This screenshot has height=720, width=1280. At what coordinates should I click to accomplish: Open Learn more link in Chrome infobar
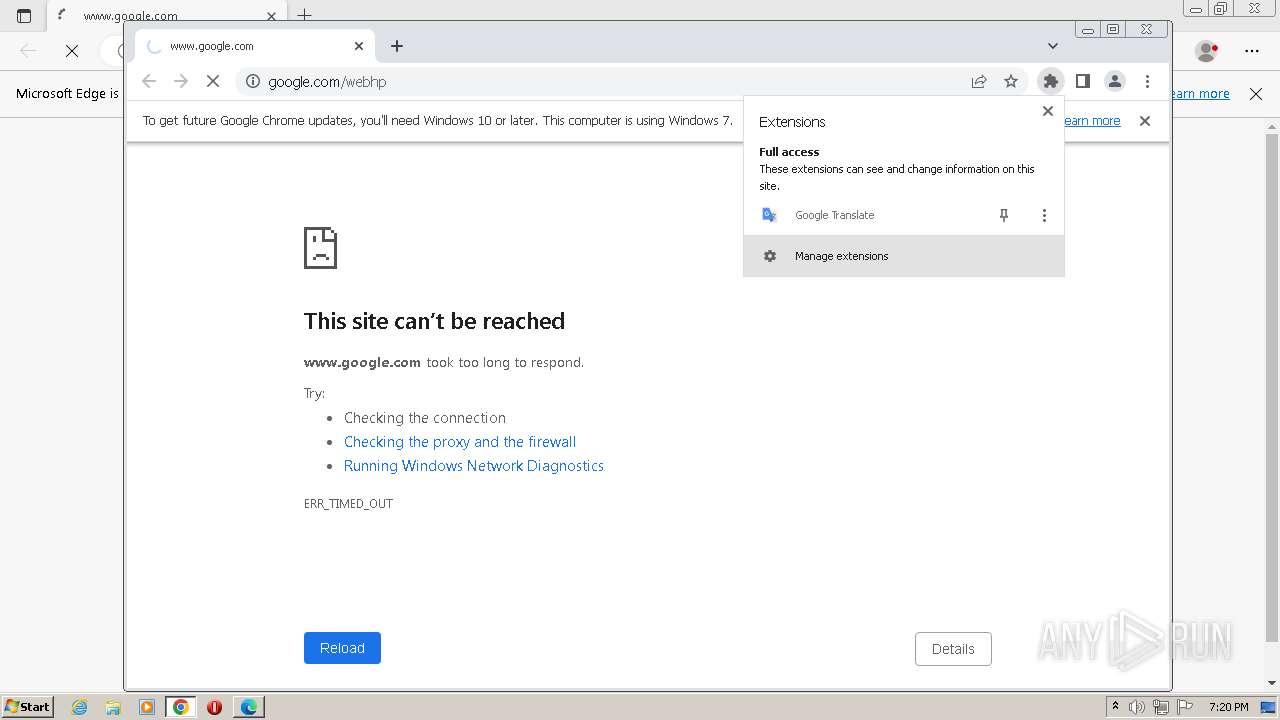point(1092,121)
